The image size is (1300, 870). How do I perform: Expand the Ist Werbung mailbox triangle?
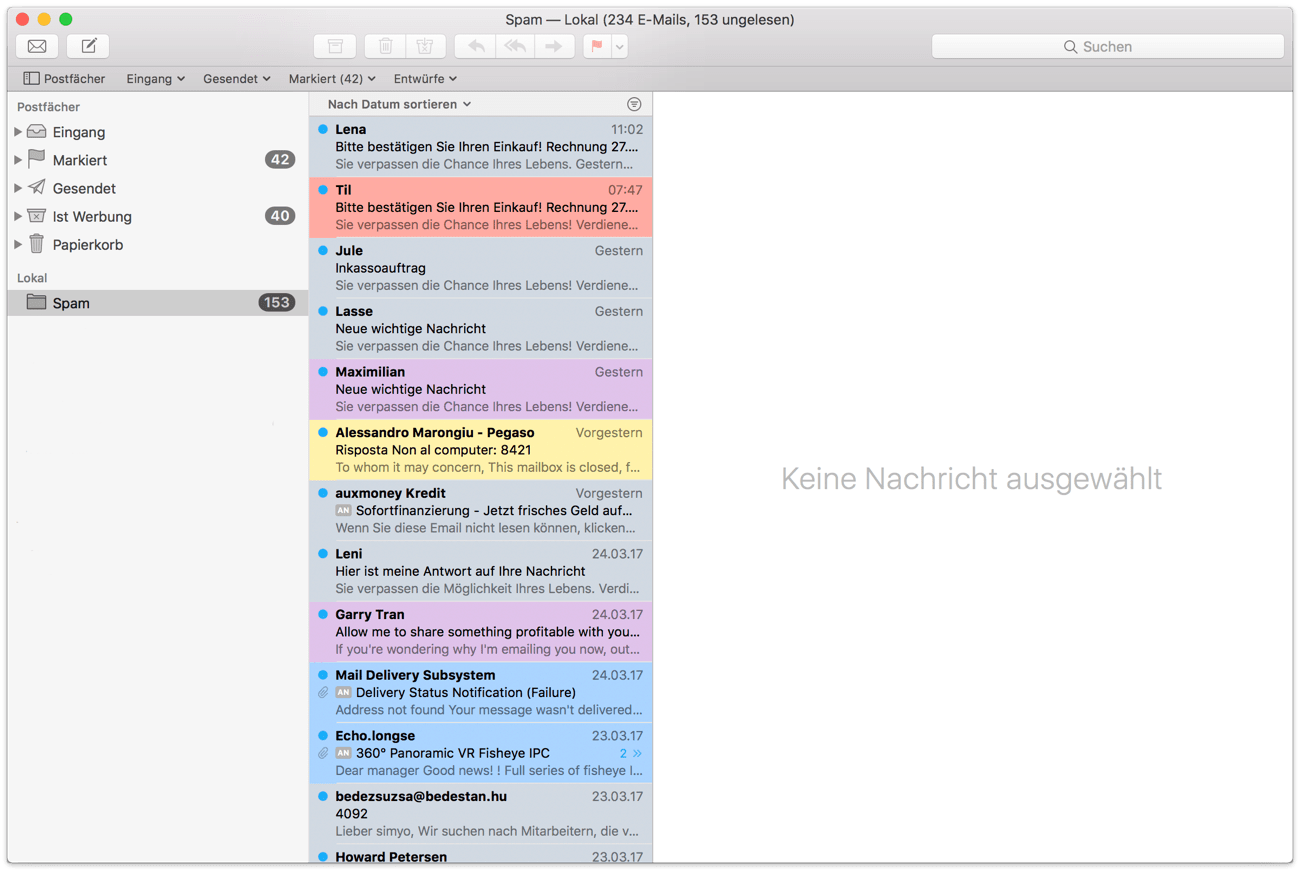(18, 216)
